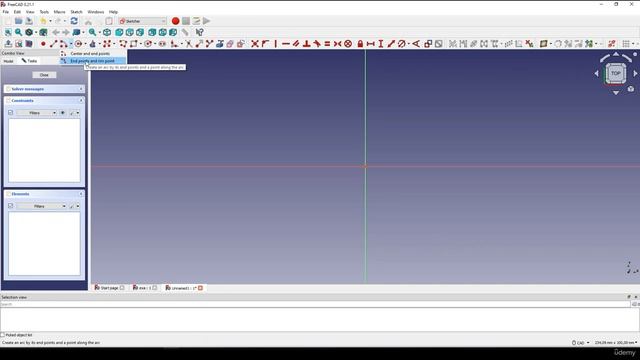Click the Undo arrow icon
Viewport: 640px width, 360px height.
[x=43, y=21]
